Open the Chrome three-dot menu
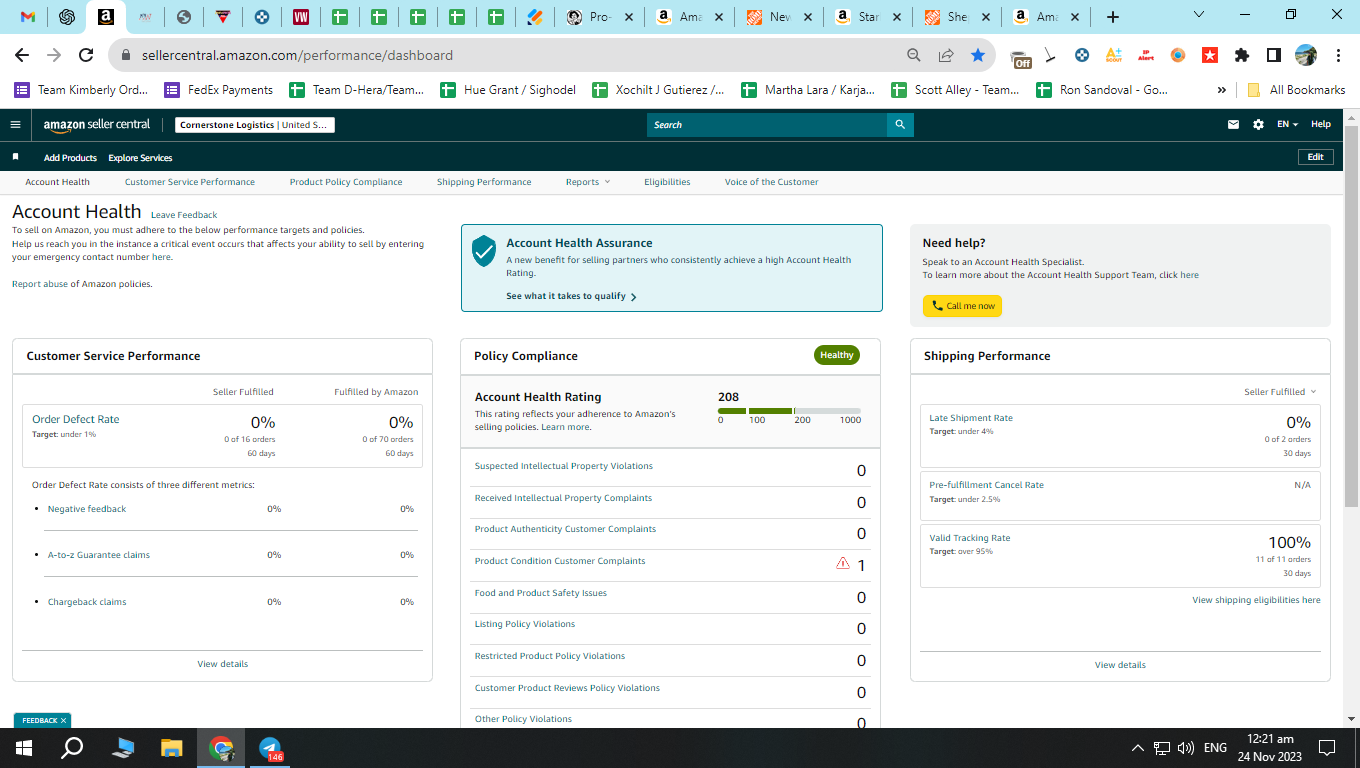Image resolution: width=1360 pixels, height=768 pixels. pyautogui.click(x=1338, y=56)
